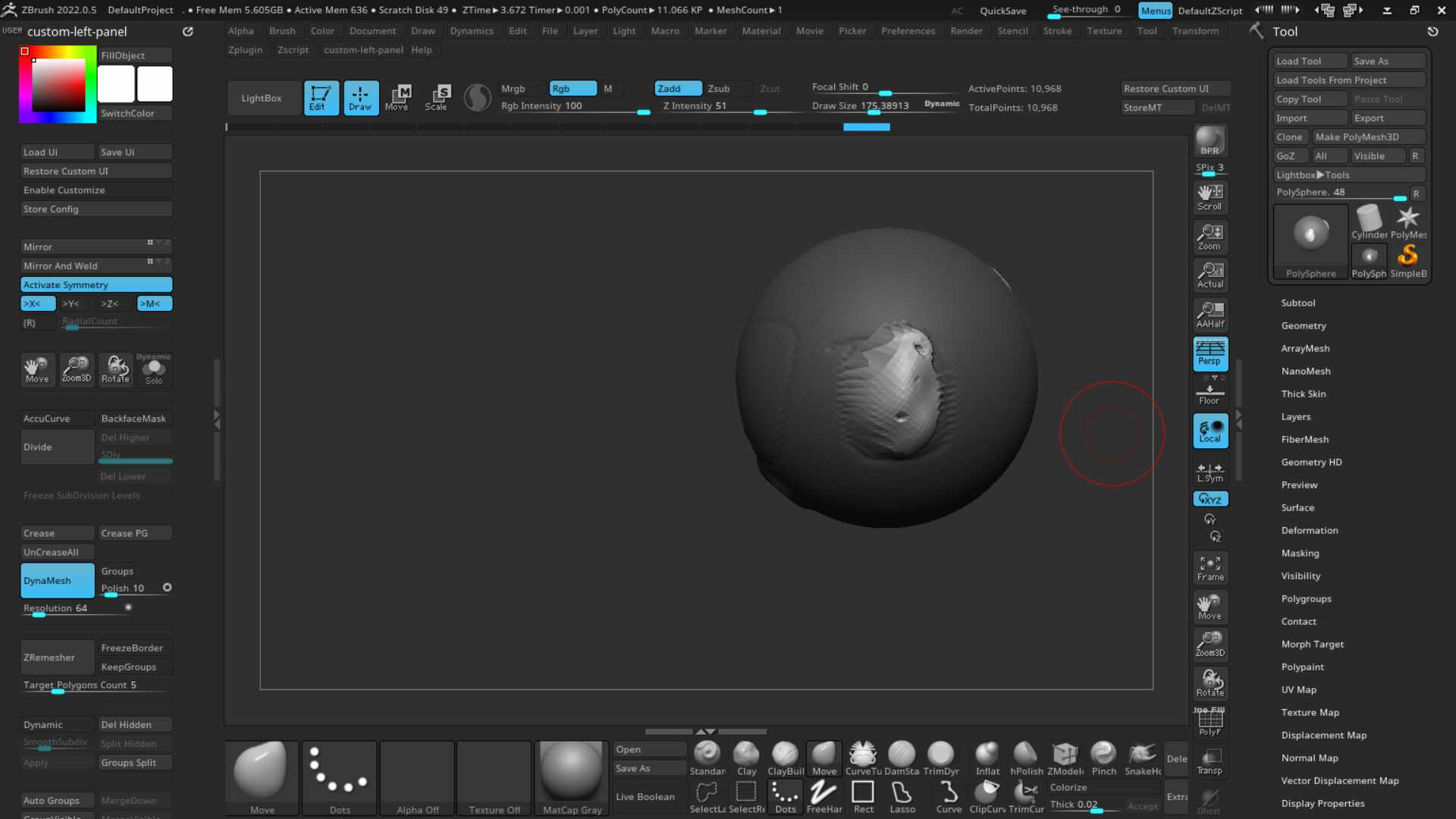Select the ClayBuildup brush icon

click(x=785, y=759)
